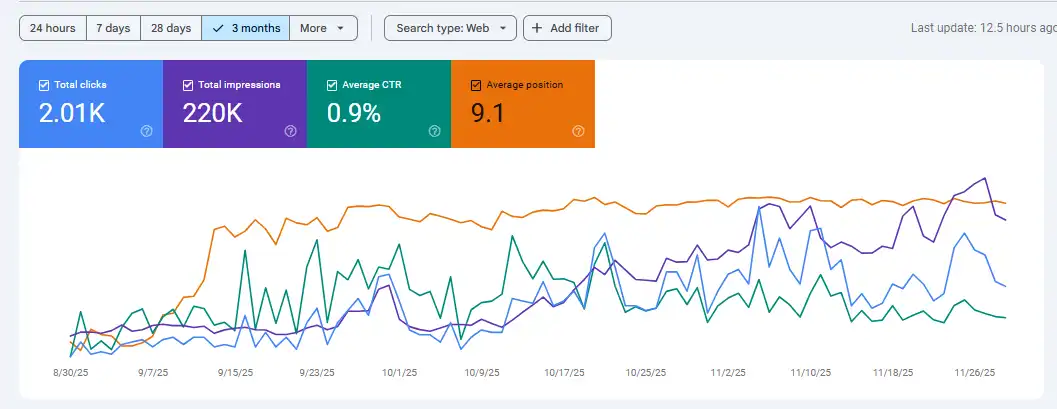Select the 24 hours date range

tap(53, 28)
